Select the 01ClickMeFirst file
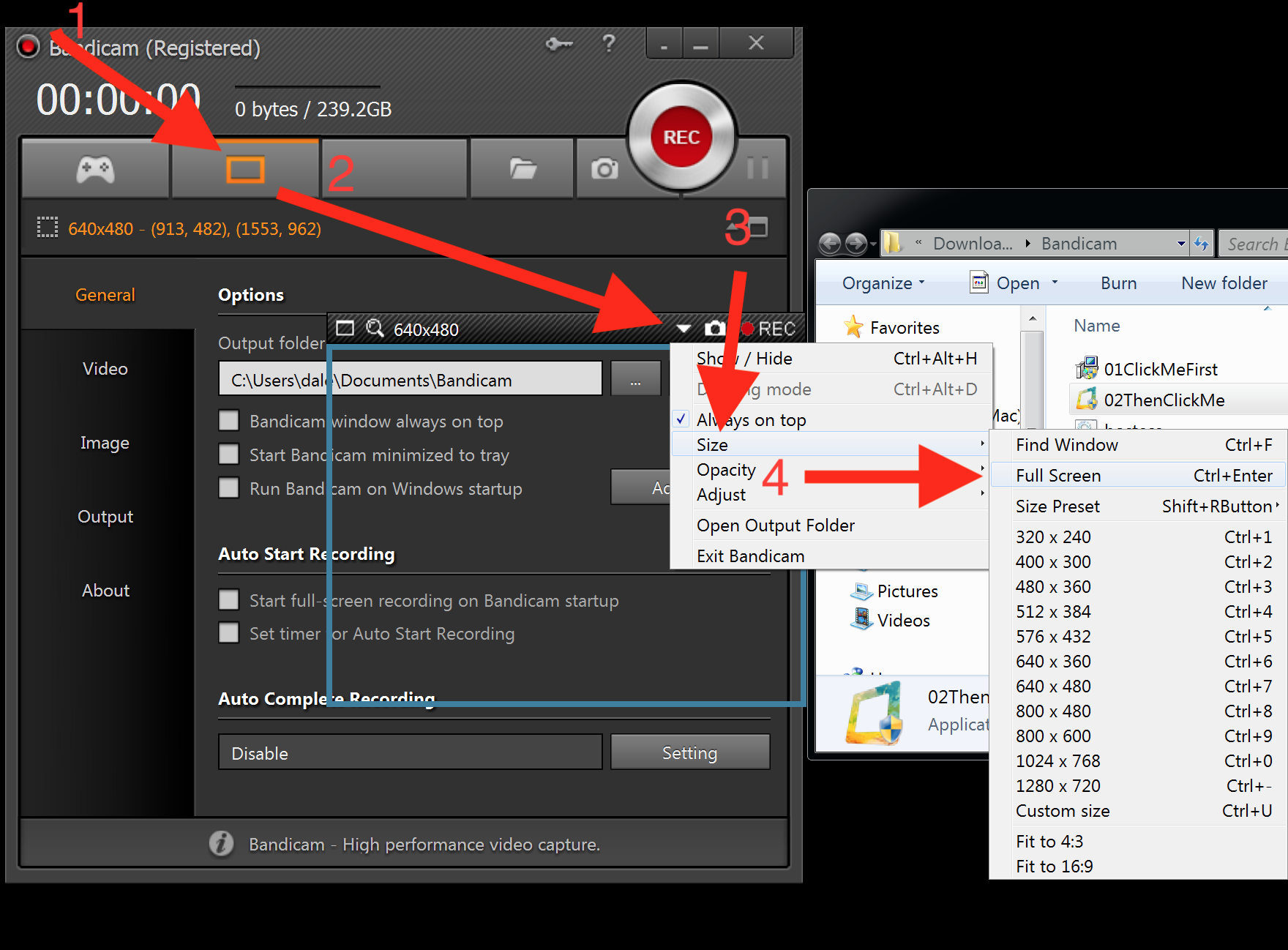 pyautogui.click(x=1146, y=369)
